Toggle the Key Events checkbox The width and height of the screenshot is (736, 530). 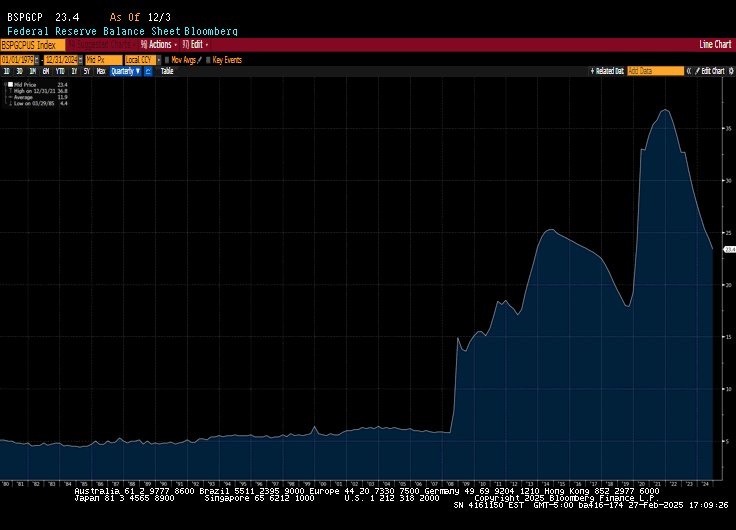[x=208, y=60]
